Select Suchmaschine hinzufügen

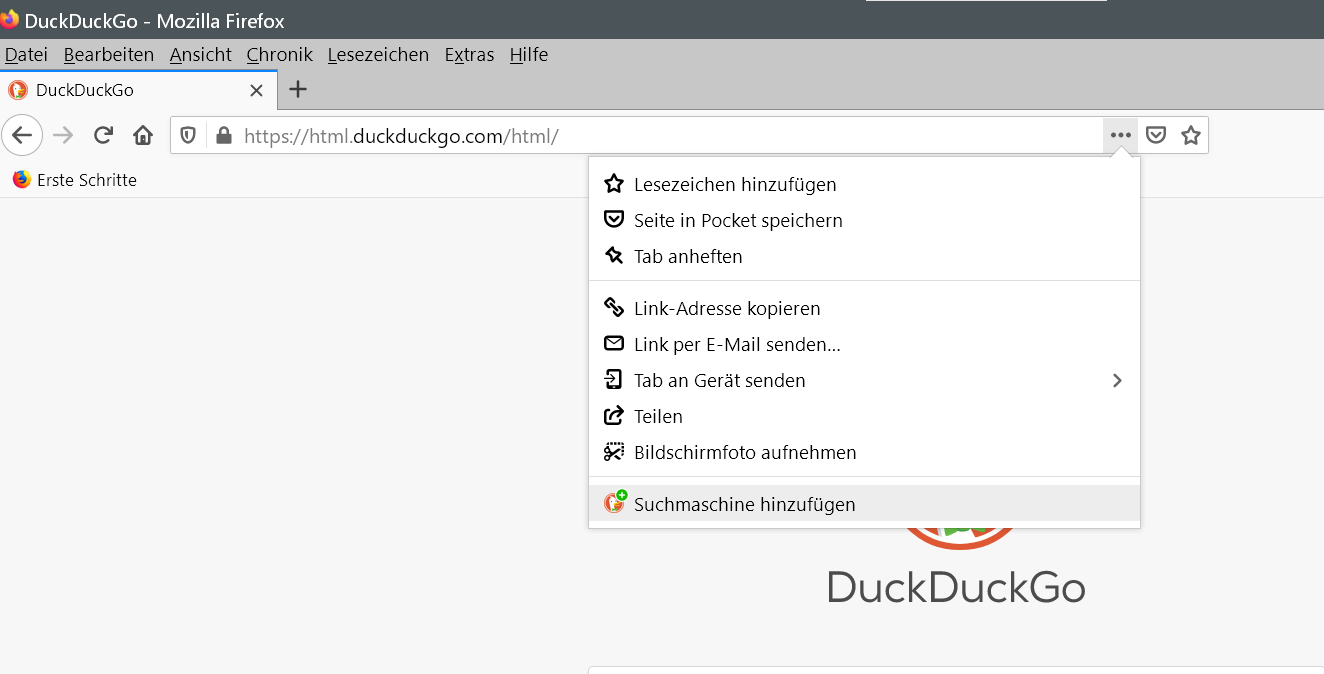click(x=744, y=504)
